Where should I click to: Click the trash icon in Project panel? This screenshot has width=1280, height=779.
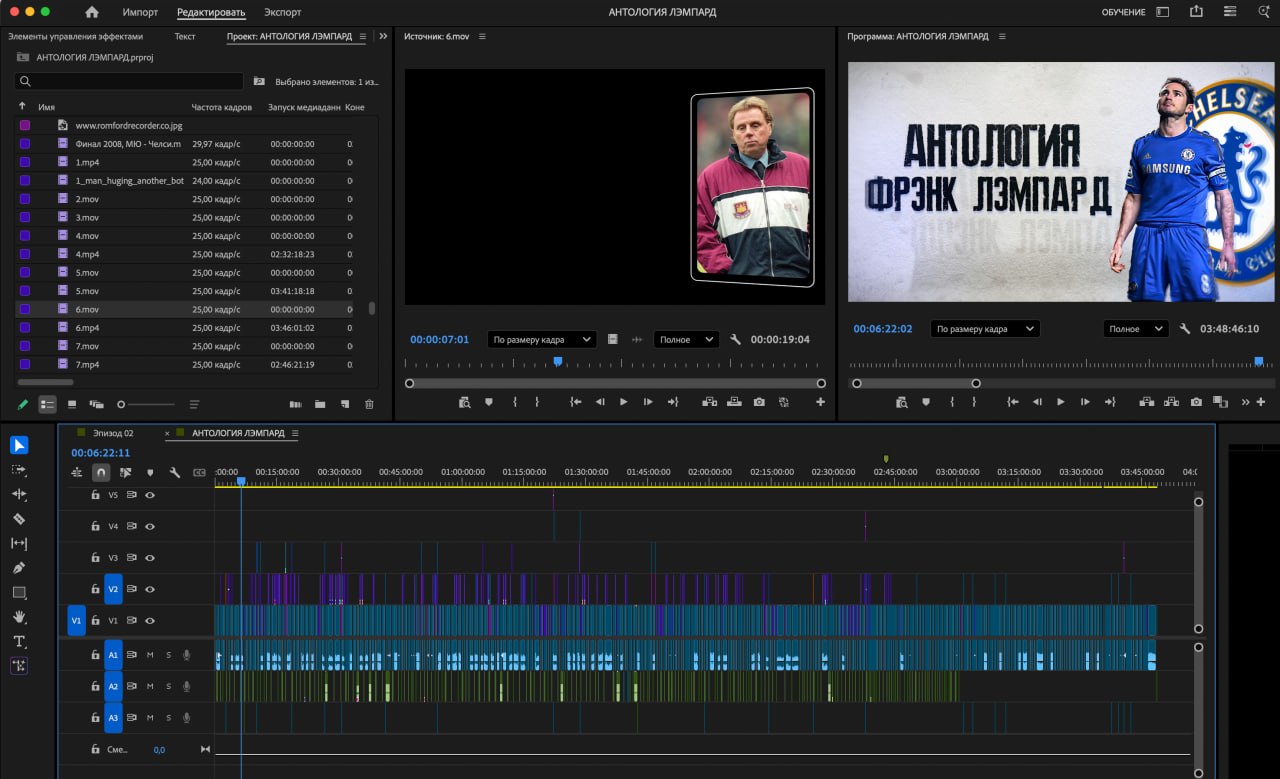369,404
